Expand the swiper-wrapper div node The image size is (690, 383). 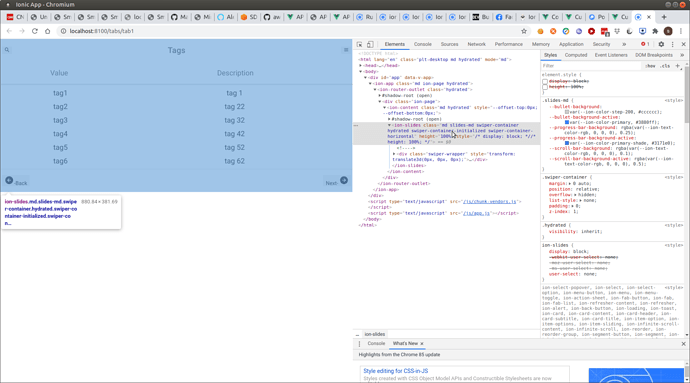(x=394, y=154)
